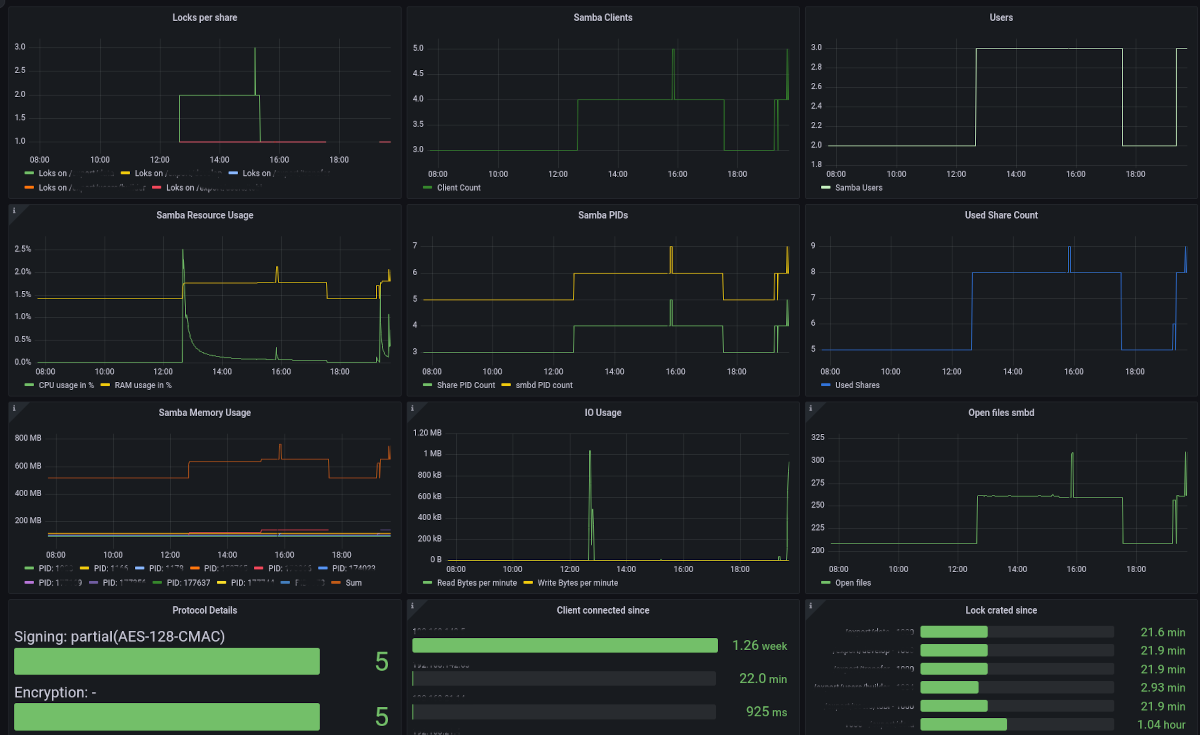Image resolution: width=1200 pixels, height=735 pixels.
Task: Toggle the Open files legend series
Action: point(853,582)
